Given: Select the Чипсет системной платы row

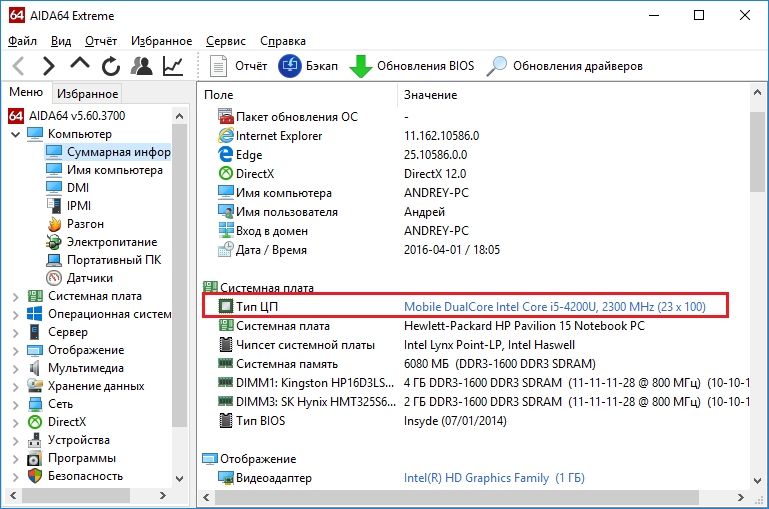Looking at the screenshot, I should [x=474, y=345].
